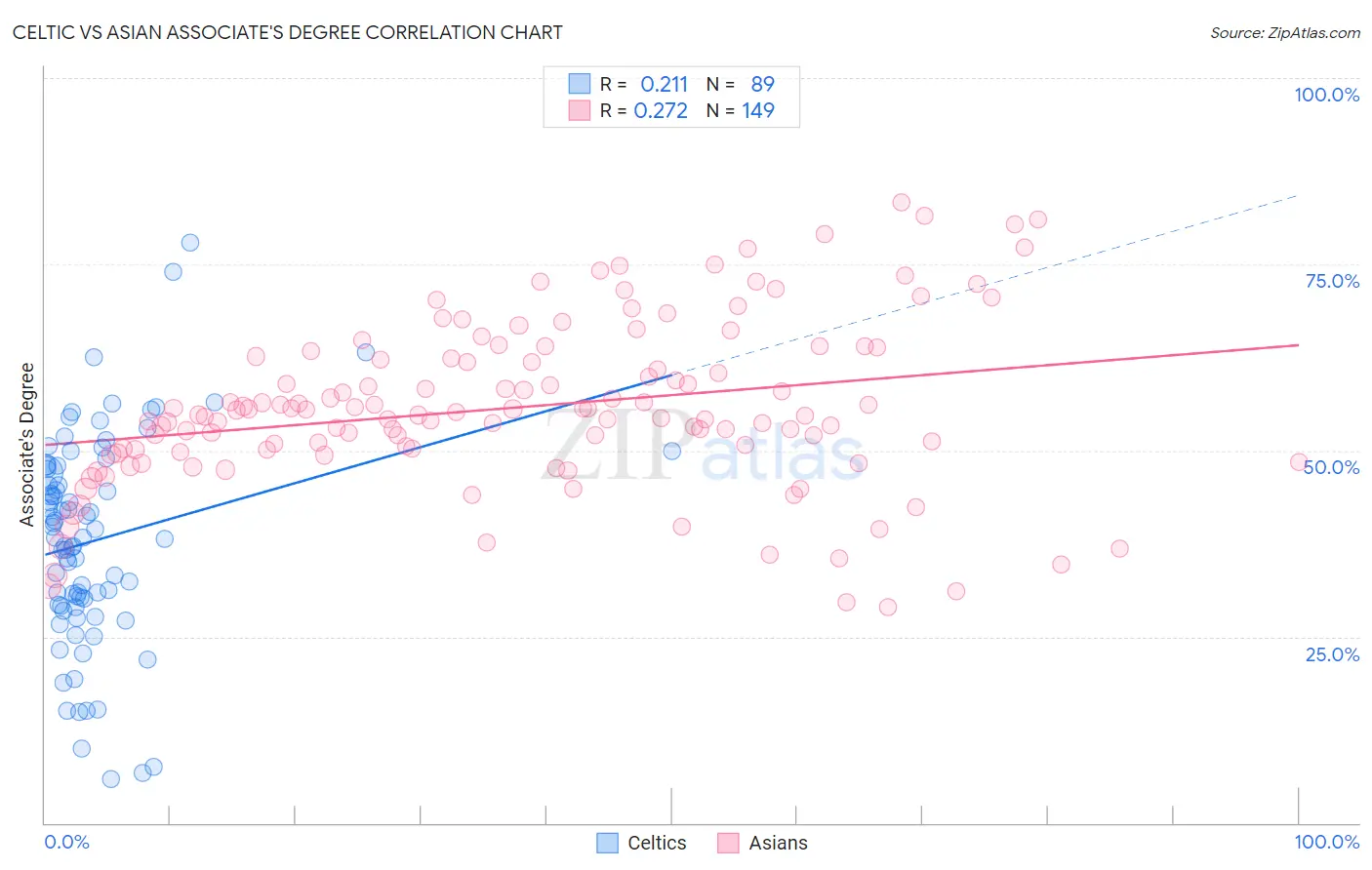Viewport: 1372px width, 870px height.
Task: Click the 100.0% y-axis label
Action: (x=1326, y=95)
